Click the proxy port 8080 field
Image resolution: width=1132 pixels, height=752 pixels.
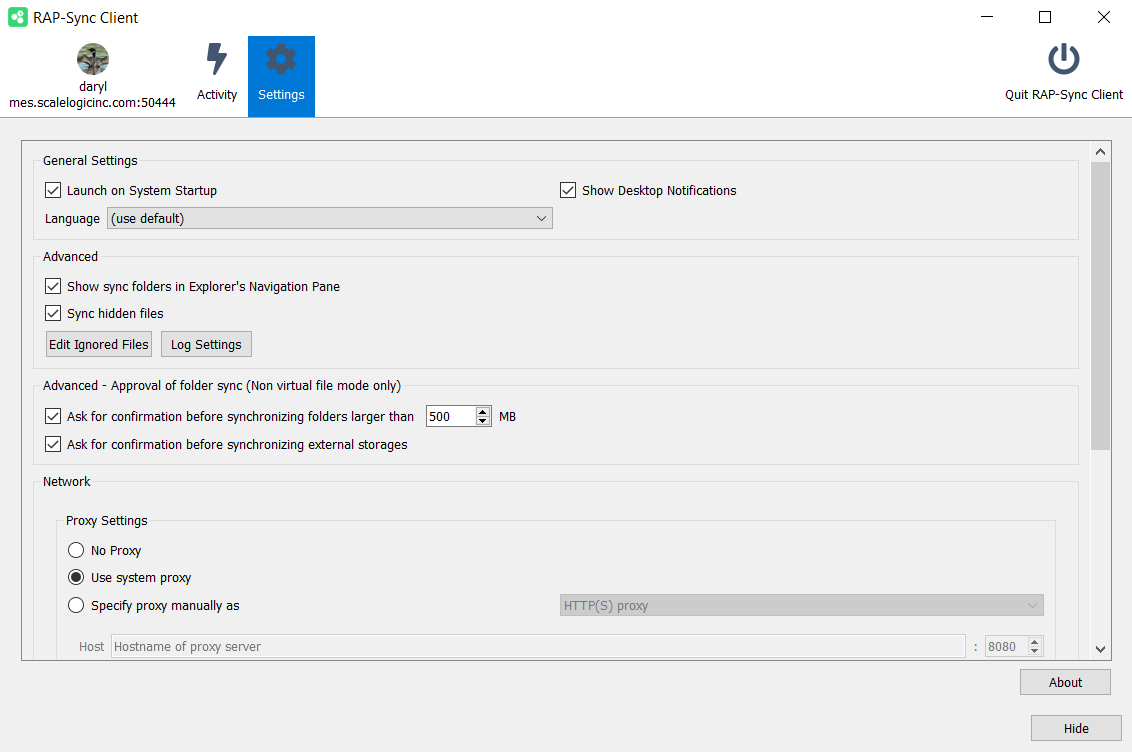tap(1006, 646)
